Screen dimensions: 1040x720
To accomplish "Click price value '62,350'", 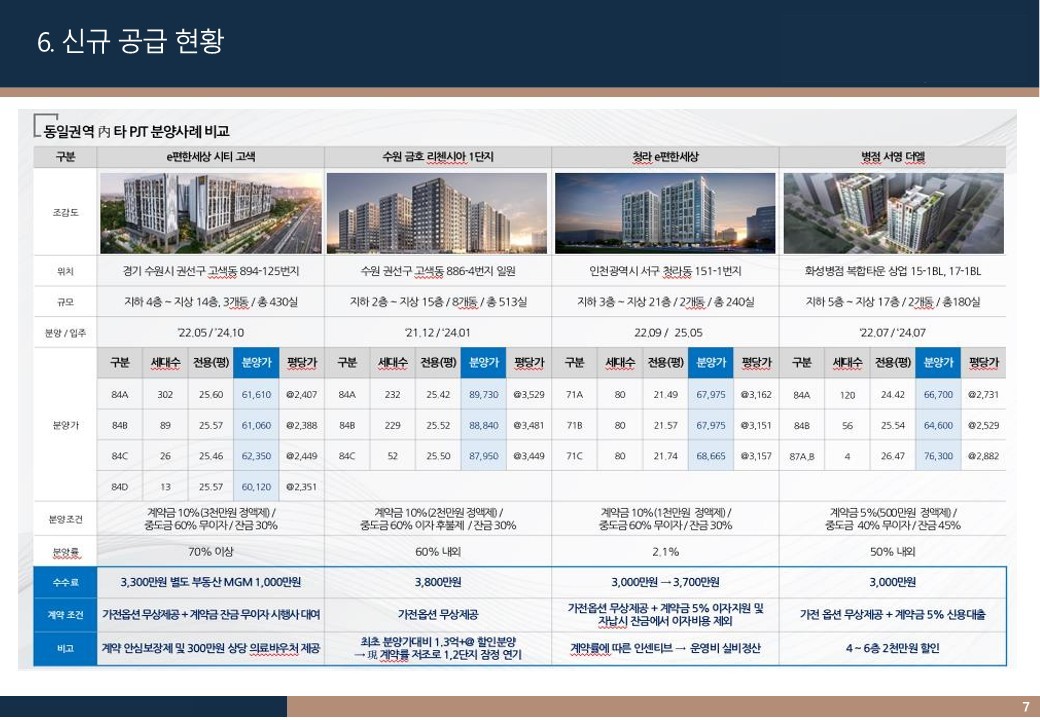I will 256,456.
